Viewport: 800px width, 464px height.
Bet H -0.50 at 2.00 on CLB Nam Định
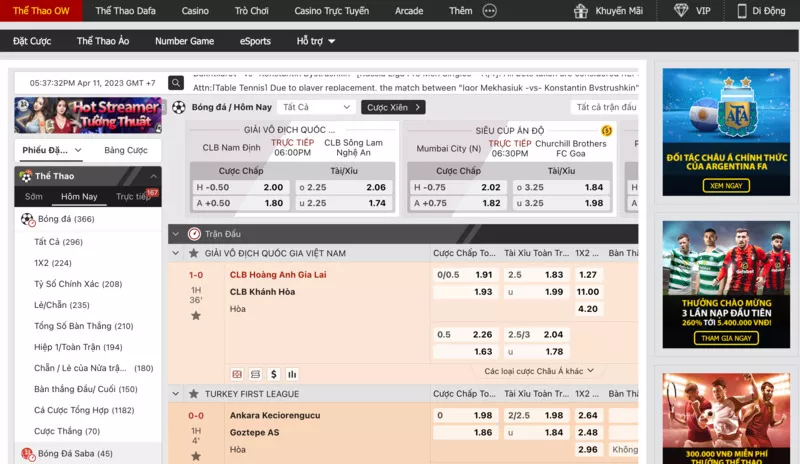click(240, 187)
